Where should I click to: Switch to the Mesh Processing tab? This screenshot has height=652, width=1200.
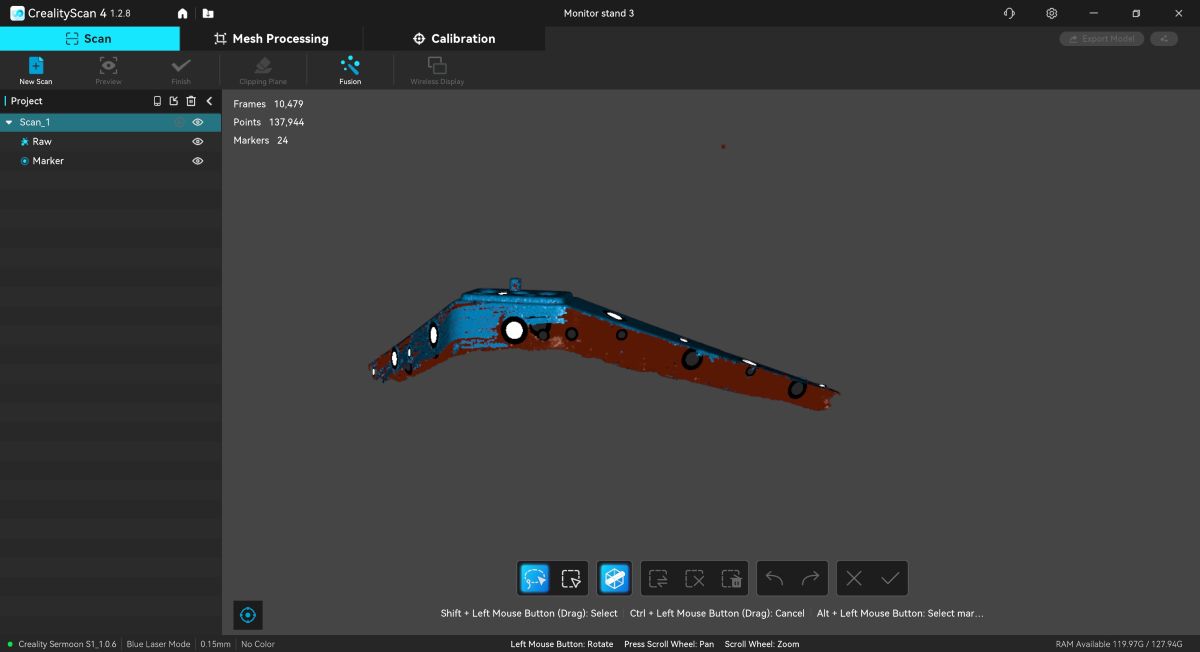271,38
